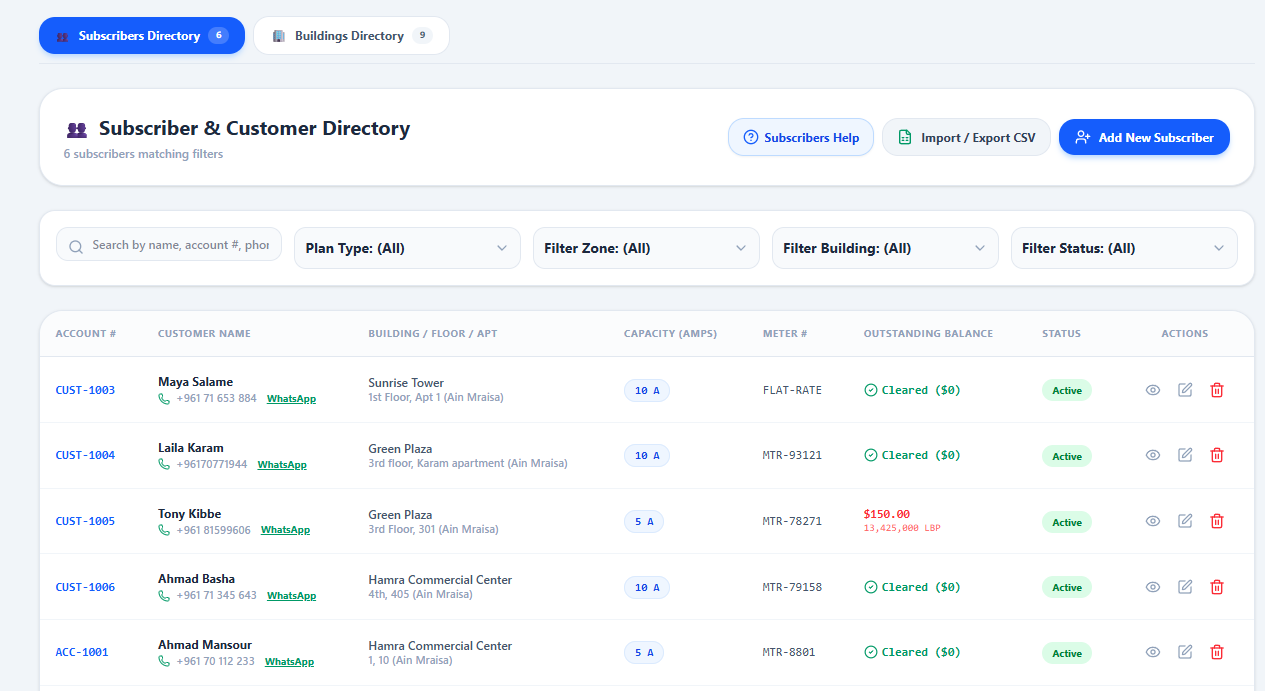Edit Maya Salame's subscriber record
Screen dimensions: 1265x691
pyautogui.click(x=1185, y=390)
